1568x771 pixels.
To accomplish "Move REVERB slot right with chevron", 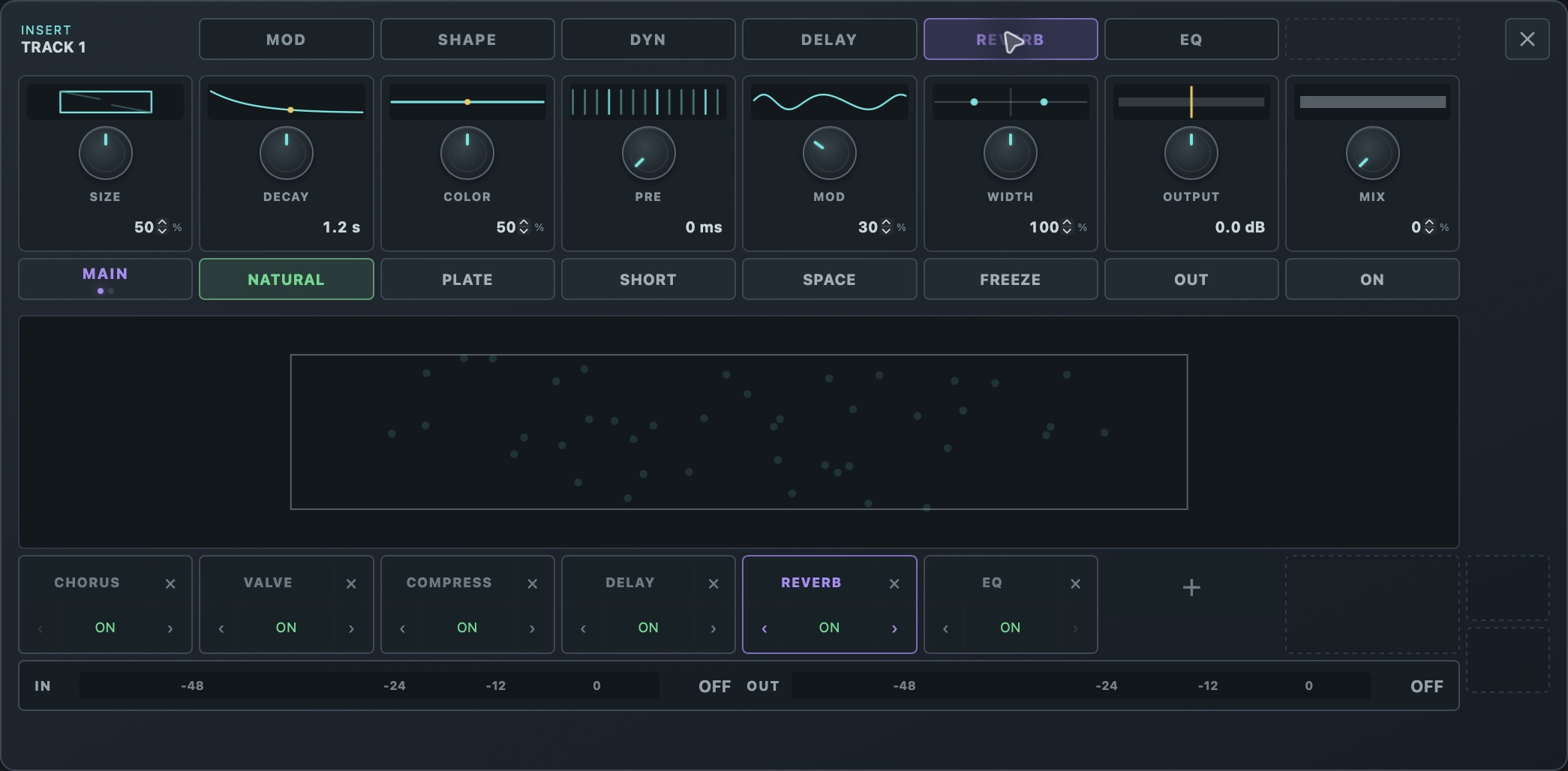I will [894, 628].
